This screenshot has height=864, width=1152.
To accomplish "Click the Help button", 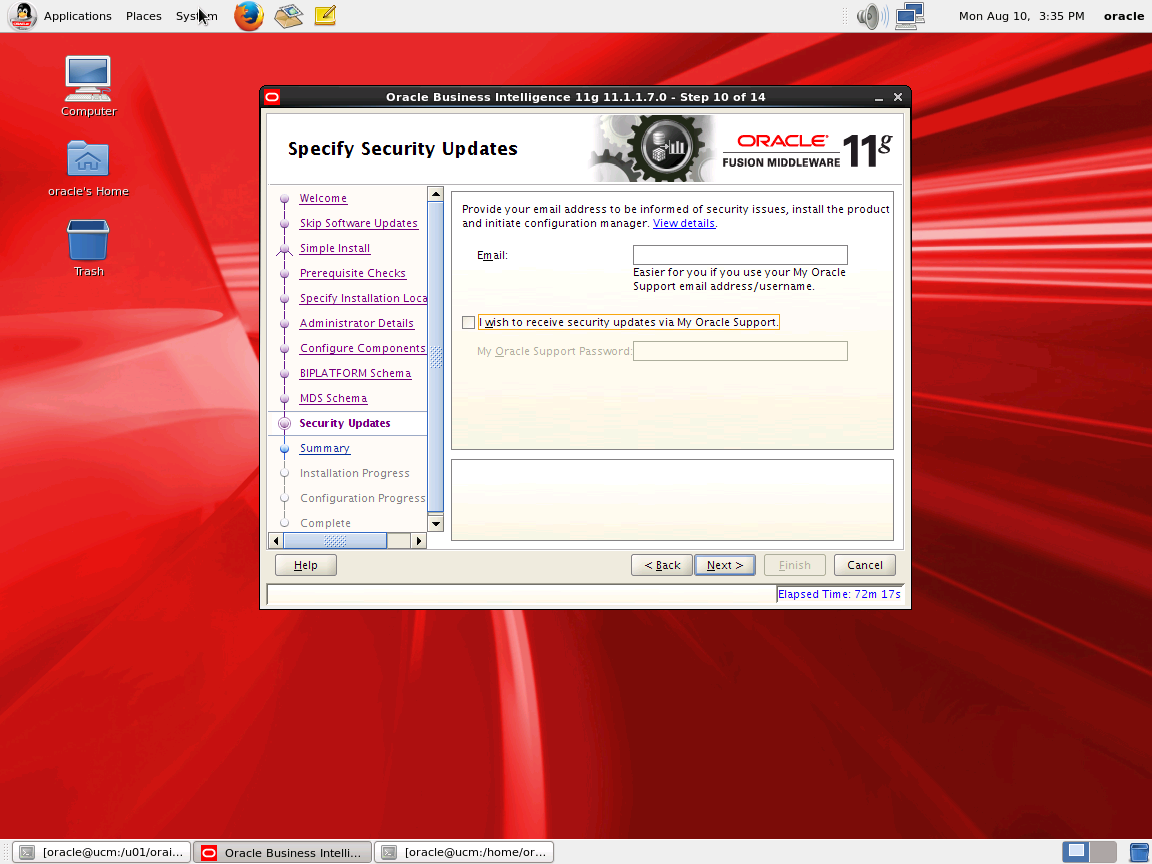I will pyautogui.click(x=306, y=565).
